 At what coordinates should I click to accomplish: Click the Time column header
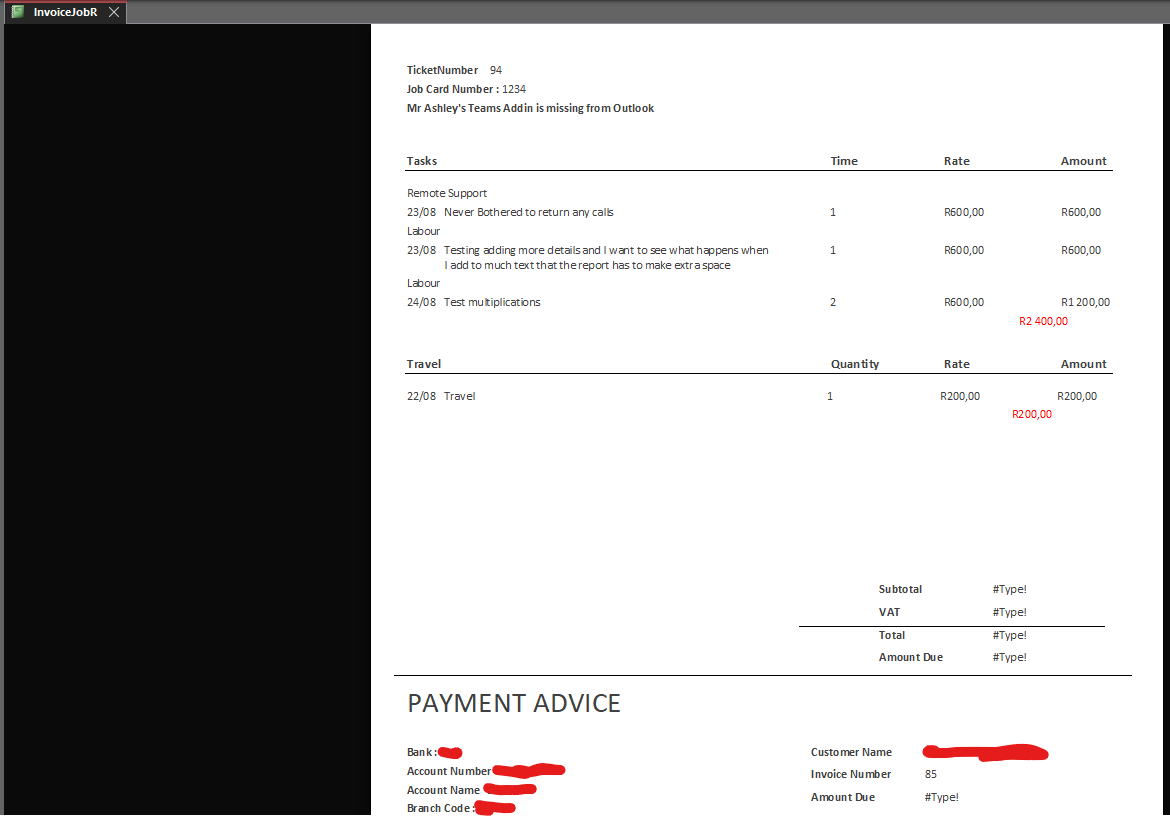[x=844, y=161]
